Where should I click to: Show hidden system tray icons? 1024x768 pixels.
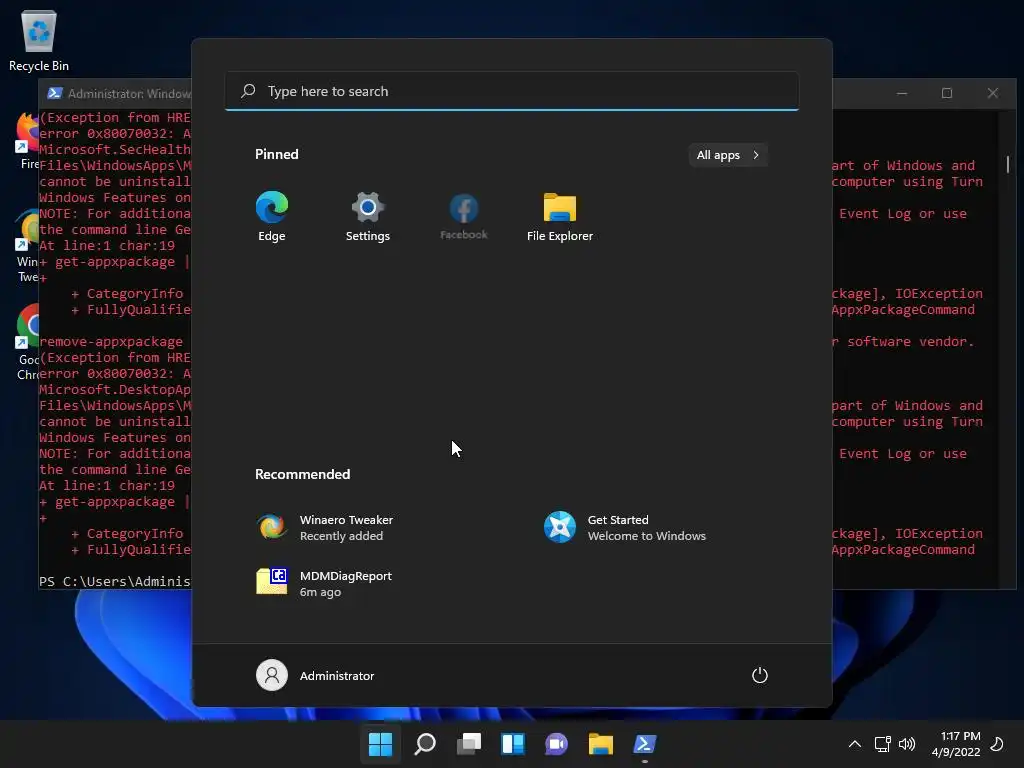(855, 744)
